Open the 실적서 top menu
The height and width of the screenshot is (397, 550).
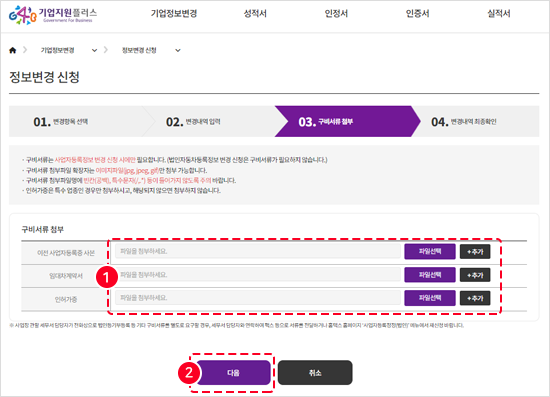click(x=498, y=13)
